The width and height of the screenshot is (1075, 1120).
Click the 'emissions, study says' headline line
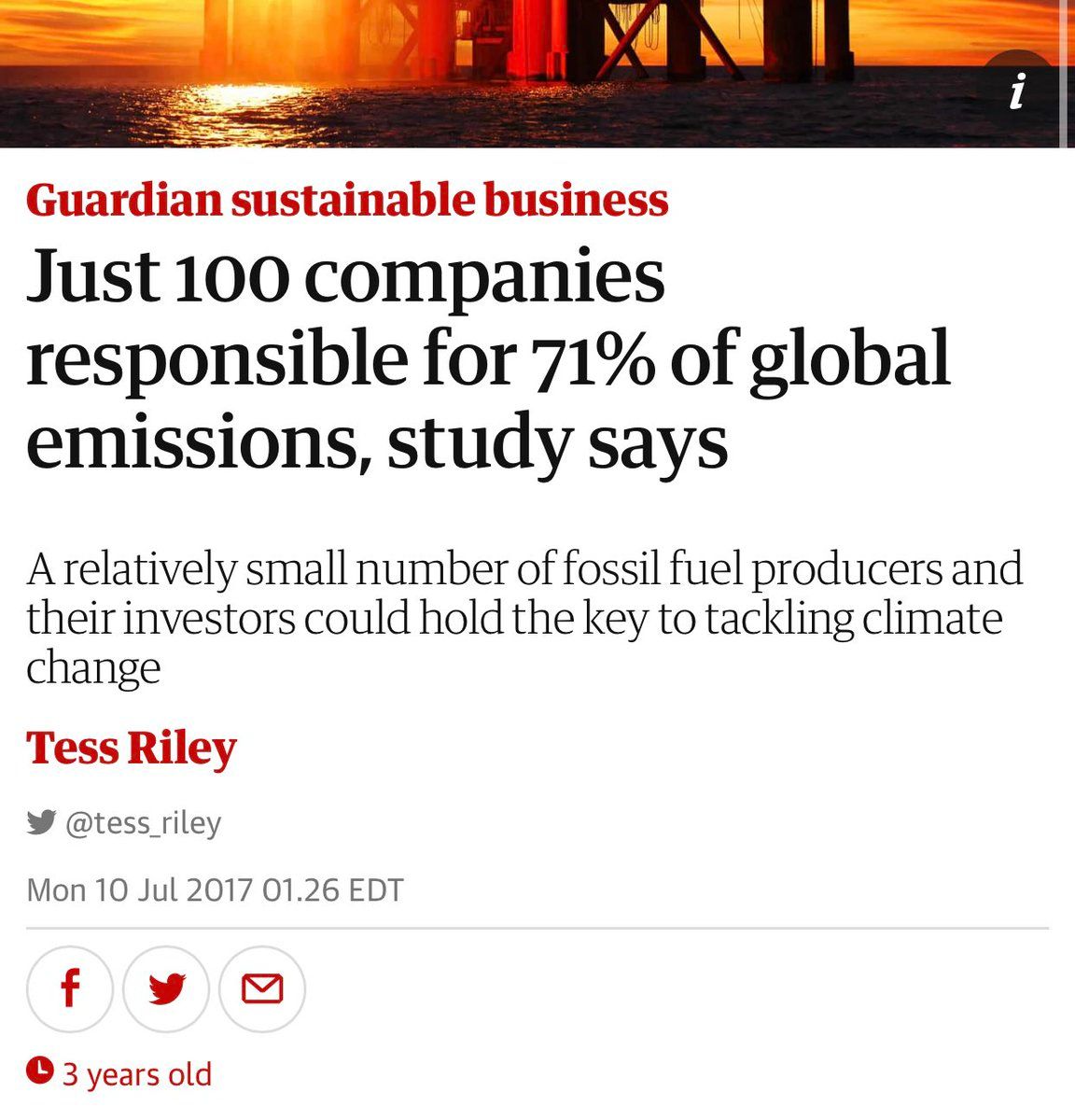[x=377, y=442]
